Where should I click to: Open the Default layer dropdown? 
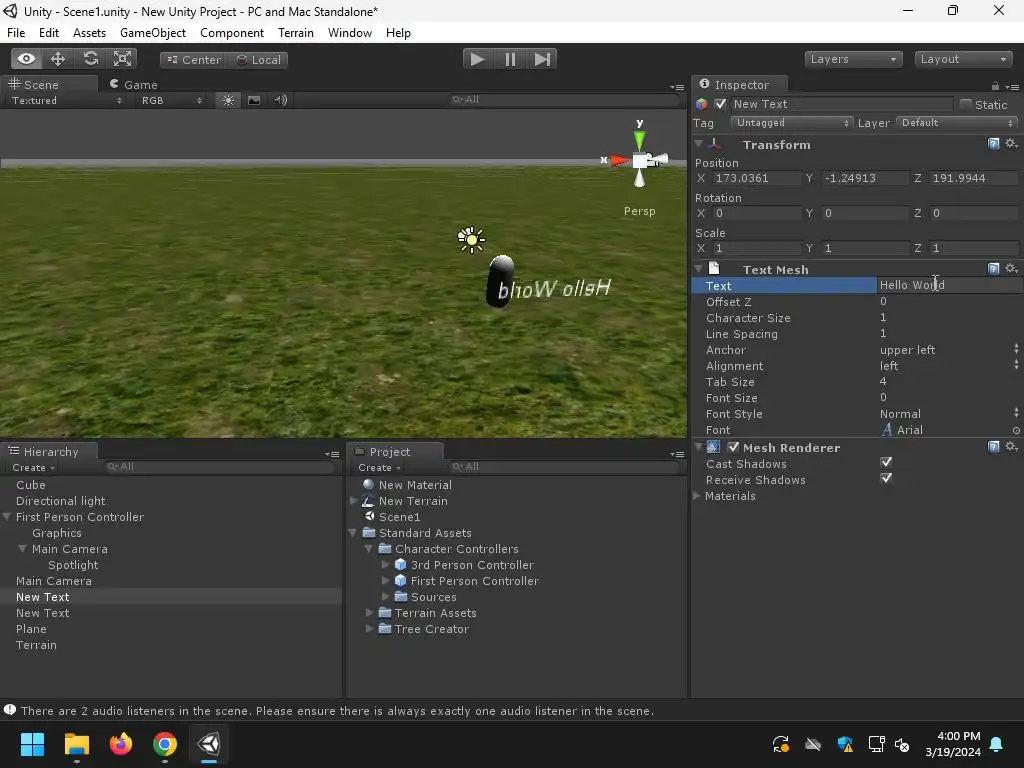[x=957, y=123]
